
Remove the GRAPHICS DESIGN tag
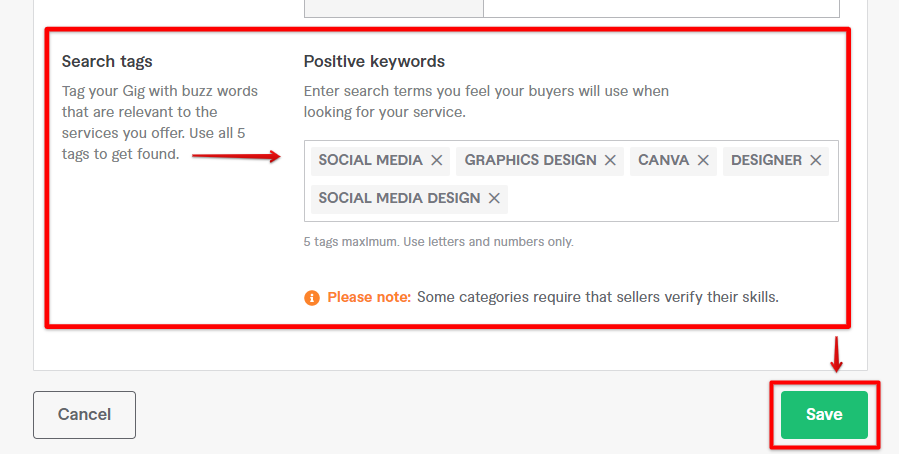click(611, 161)
